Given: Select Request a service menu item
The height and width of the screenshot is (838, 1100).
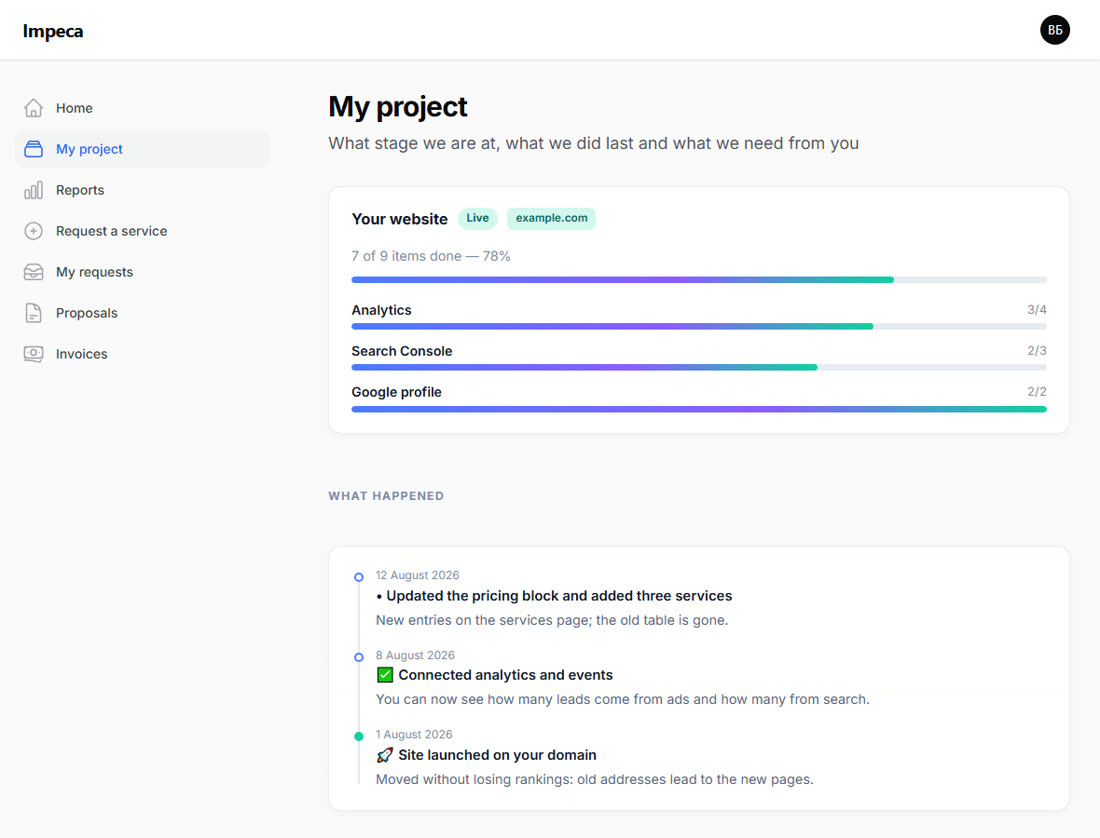Looking at the screenshot, I should pos(142,231).
